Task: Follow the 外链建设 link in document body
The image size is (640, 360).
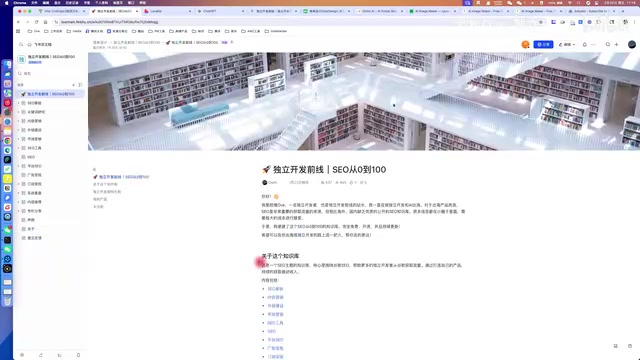Action: pos(275,306)
